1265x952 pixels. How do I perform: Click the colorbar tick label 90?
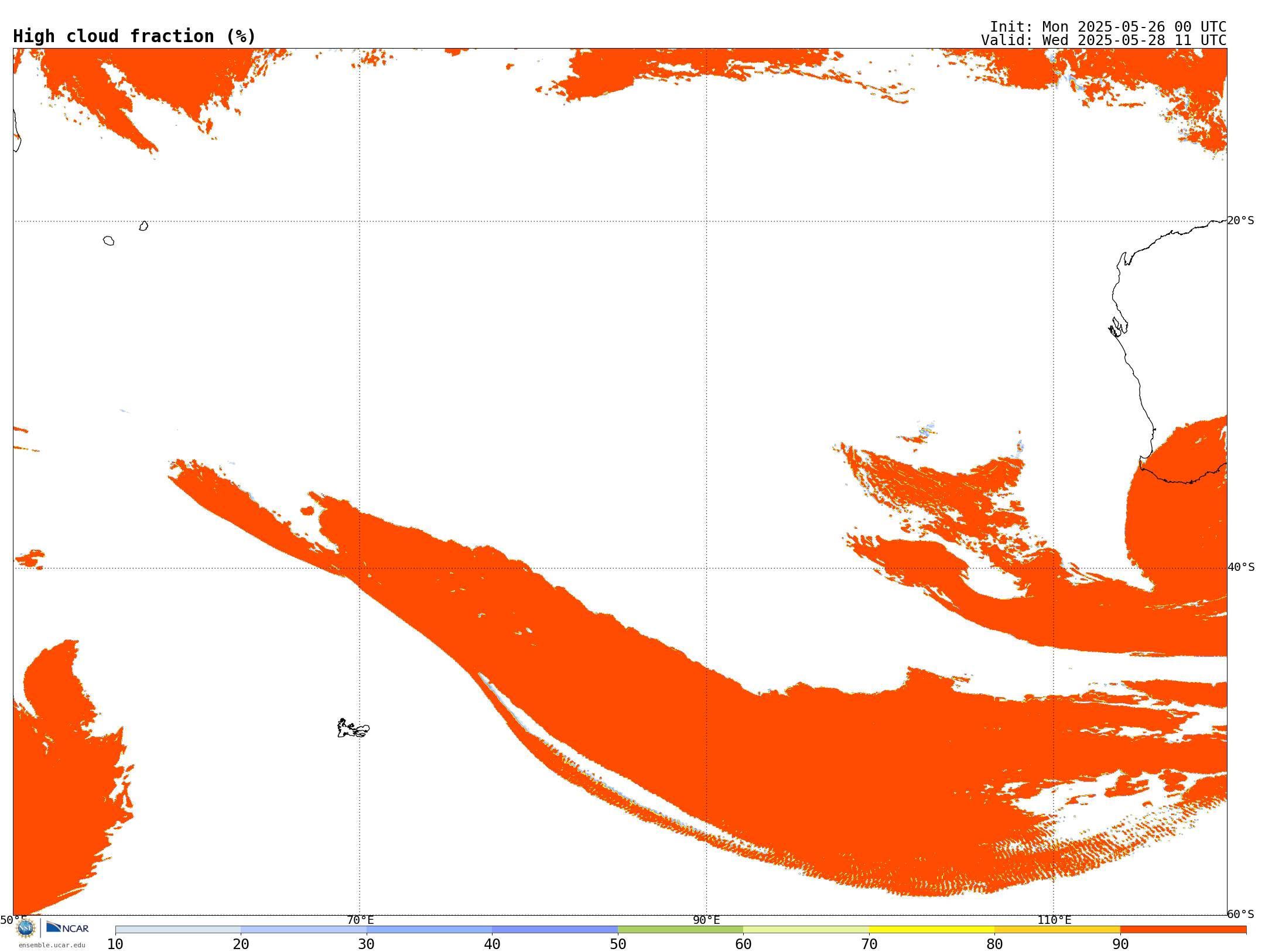tap(1120, 944)
